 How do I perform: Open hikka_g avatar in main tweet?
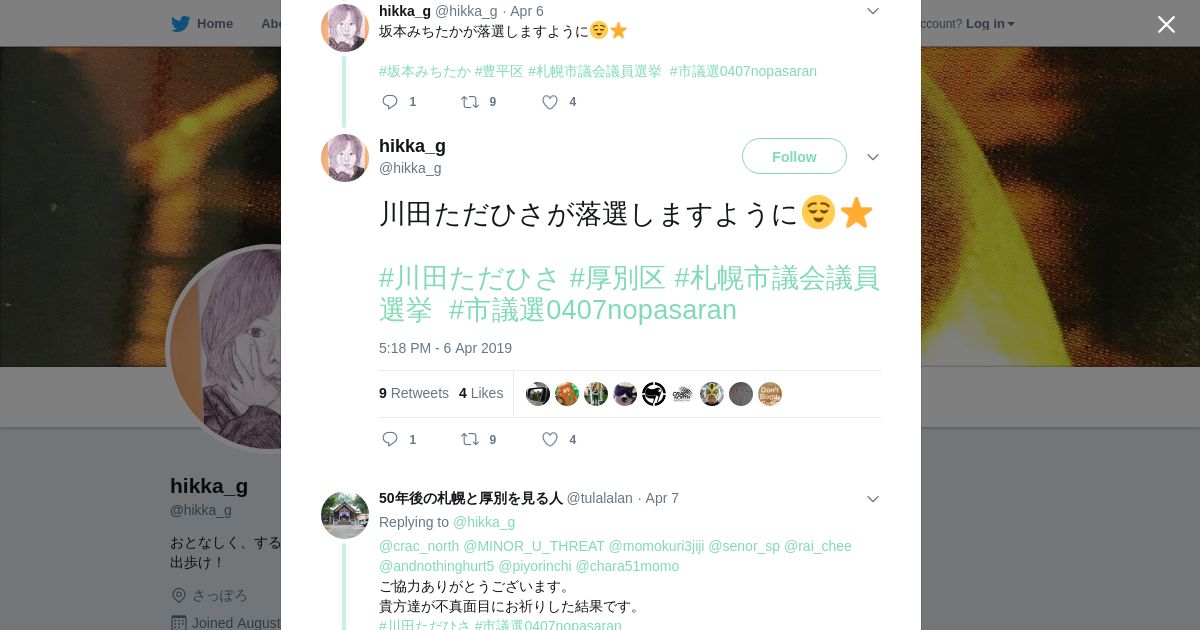click(345, 158)
